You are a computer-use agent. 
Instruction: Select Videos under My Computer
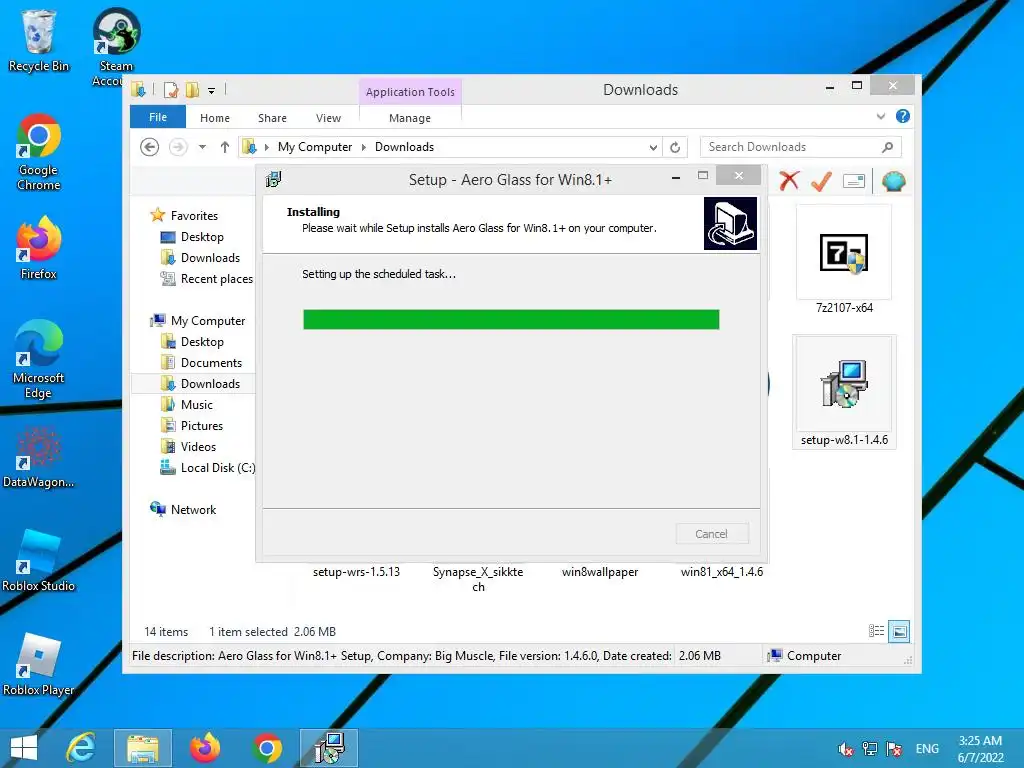tap(198, 447)
